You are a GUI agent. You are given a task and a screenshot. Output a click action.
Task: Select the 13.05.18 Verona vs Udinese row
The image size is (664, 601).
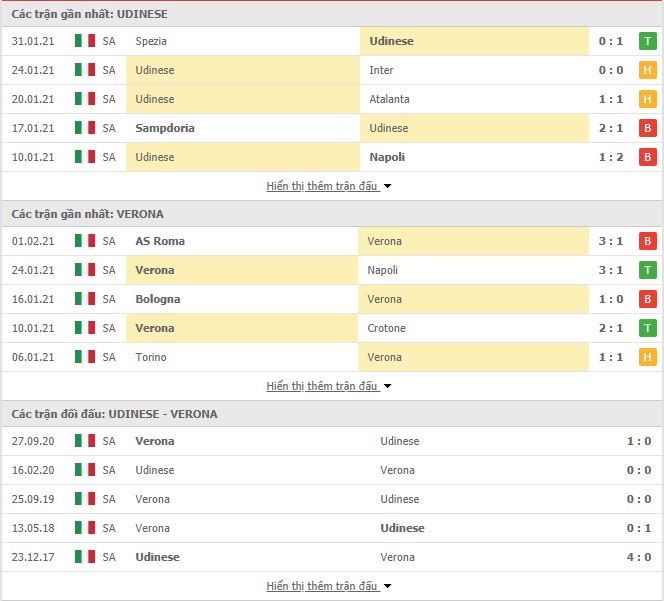(x=332, y=528)
